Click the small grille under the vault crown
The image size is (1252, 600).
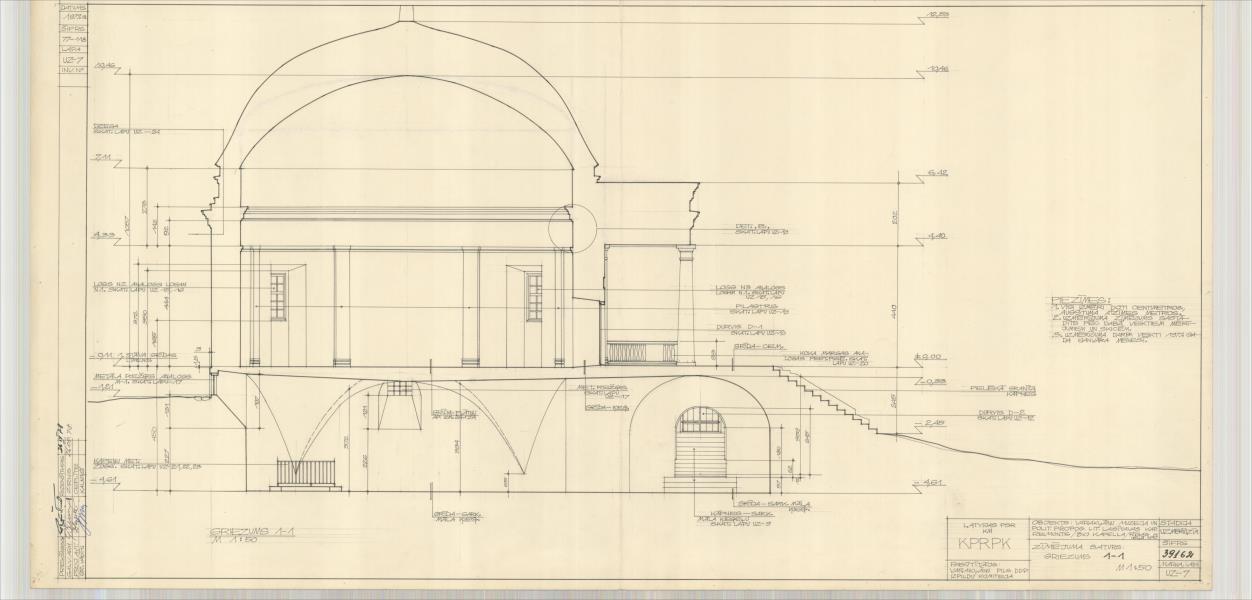[399, 388]
